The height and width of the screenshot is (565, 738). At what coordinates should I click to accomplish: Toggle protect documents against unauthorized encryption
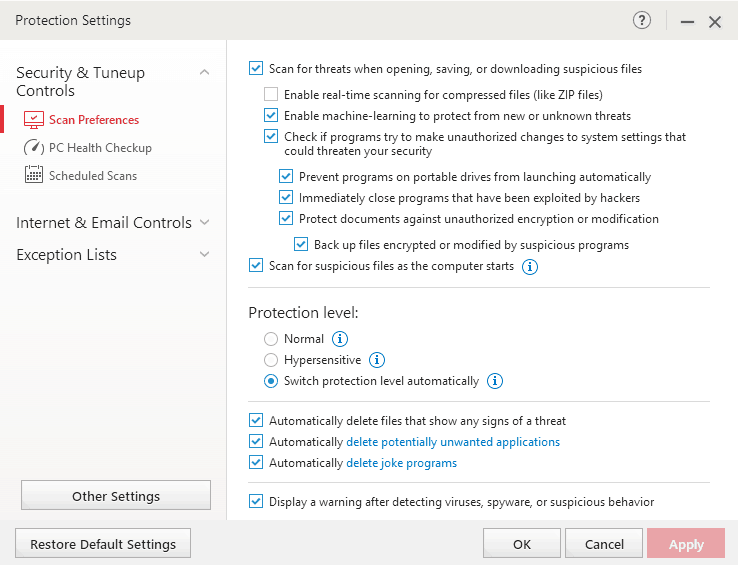click(x=286, y=218)
